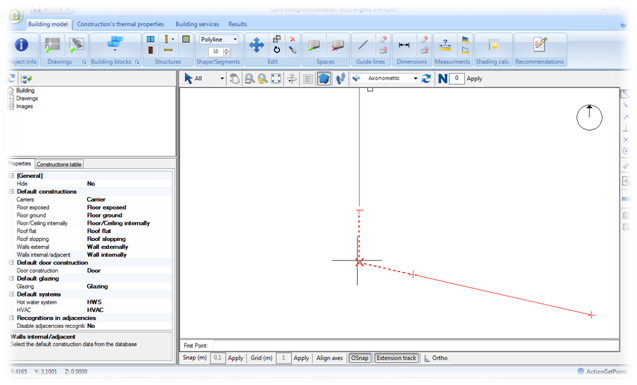Toggle Ortho mode
Image resolution: width=637 pixels, height=385 pixels.
click(436, 358)
